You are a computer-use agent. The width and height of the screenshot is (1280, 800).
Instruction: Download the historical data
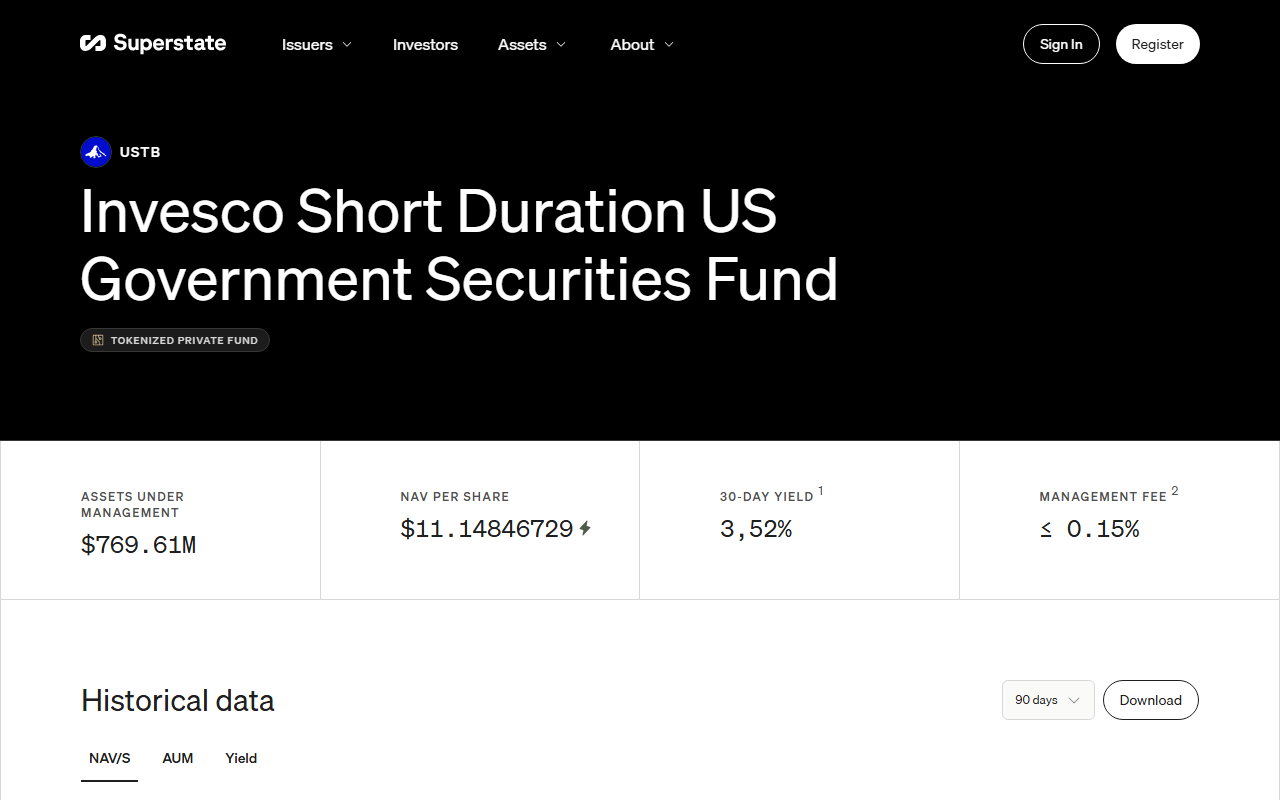point(1151,700)
